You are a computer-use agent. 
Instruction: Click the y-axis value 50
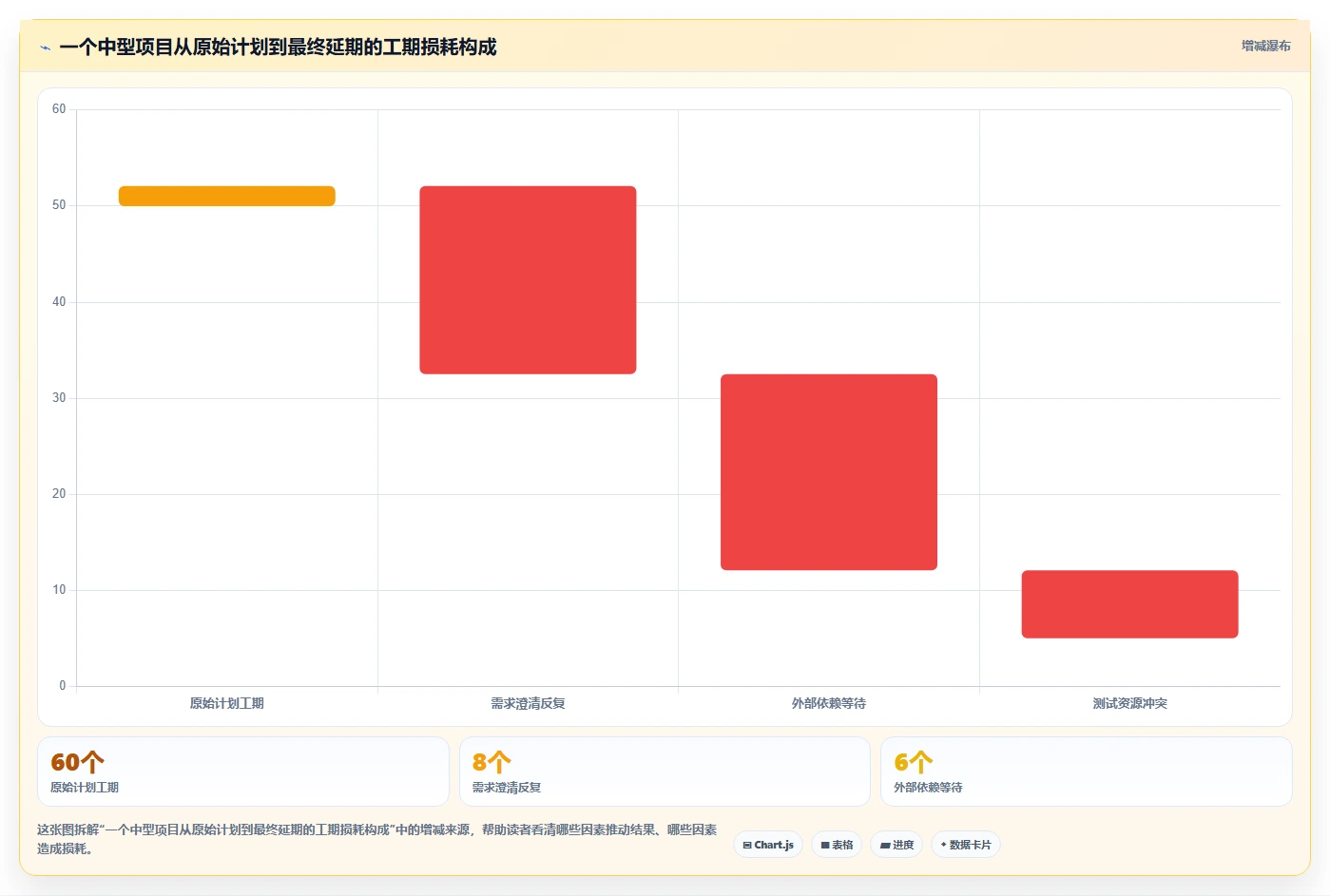tap(59, 205)
